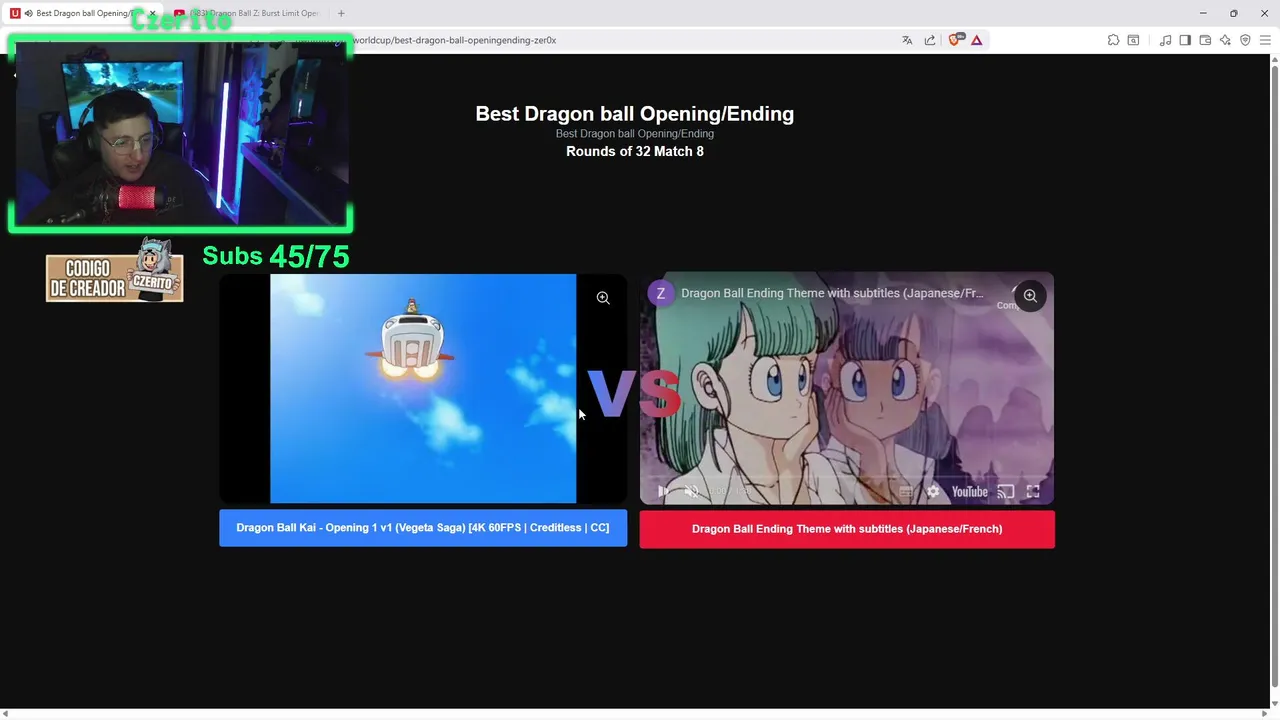Open the Leo AI sparkle icon
Viewport: 1280px width, 720px height.
pyautogui.click(x=1225, y=40)
